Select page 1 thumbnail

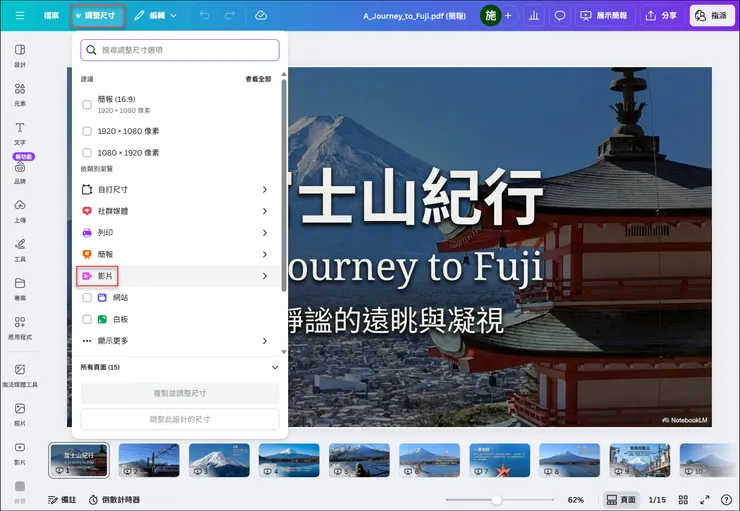coord(79,460)
